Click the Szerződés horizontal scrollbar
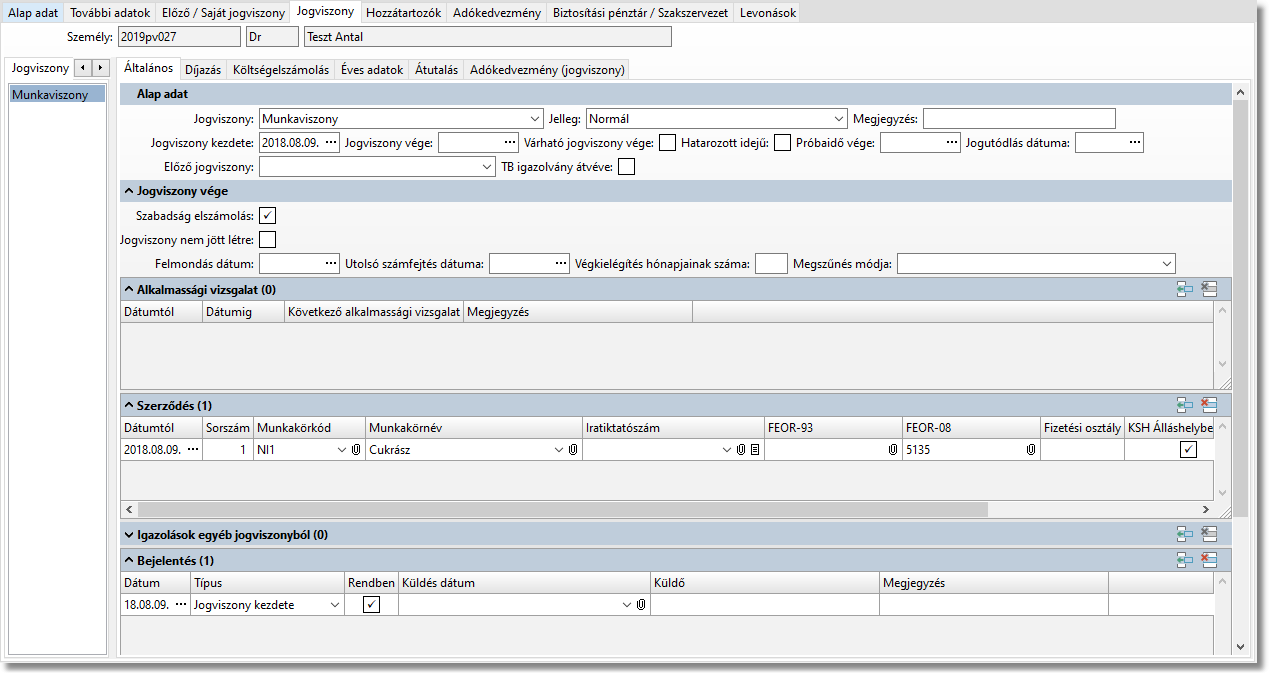The height and width of the screenshot is (675, 1269). coord(563,509)
